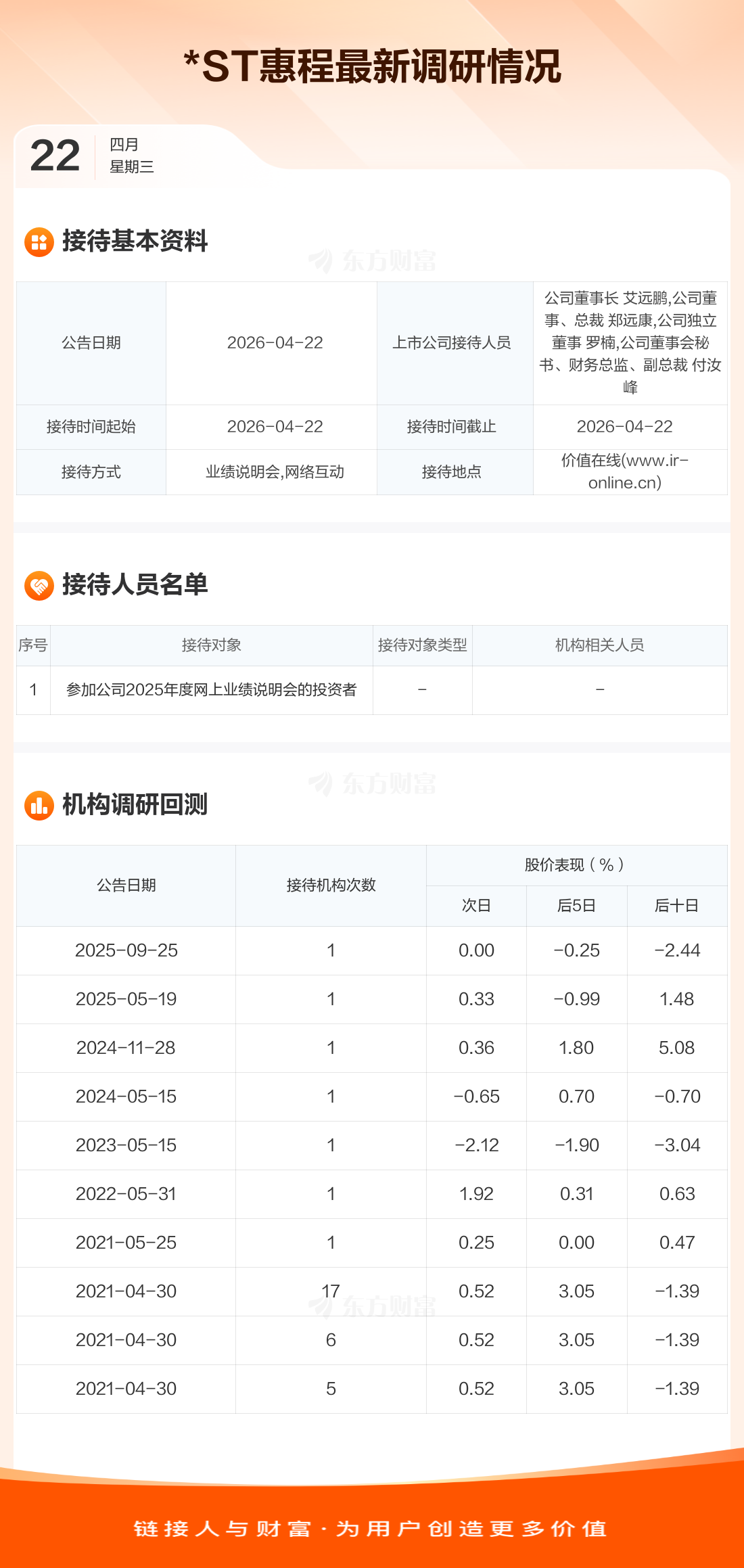Viewport: 744px width, 1568px height.
Task: Click the 2023-05-15 date row
Action: (372, 1145)
